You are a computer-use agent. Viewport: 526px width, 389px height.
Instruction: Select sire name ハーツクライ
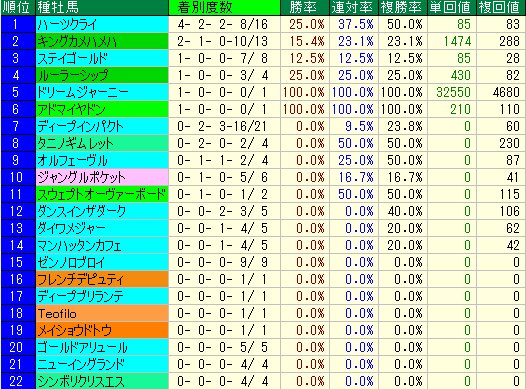67,24
